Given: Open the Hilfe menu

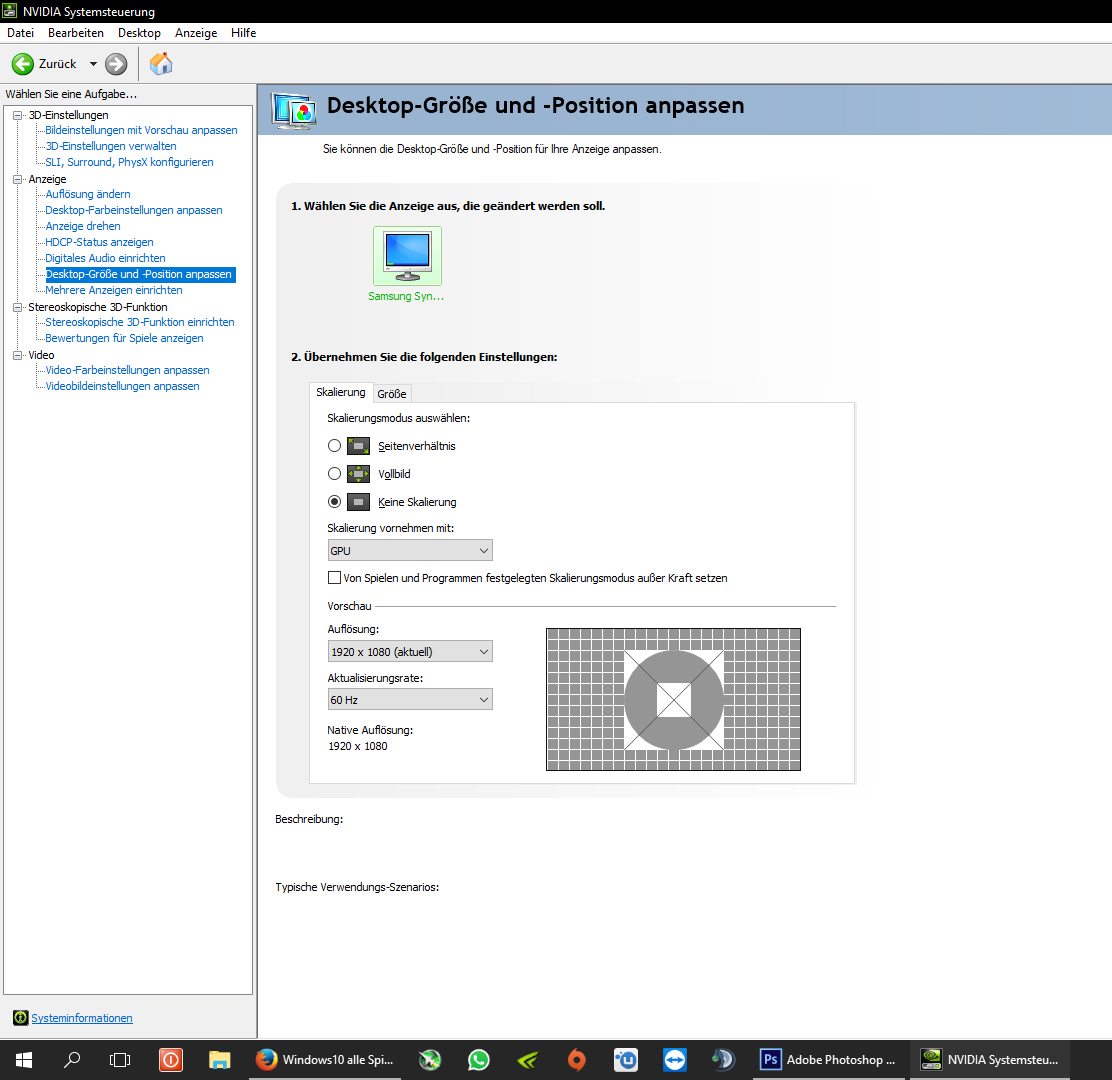Looking at the screenshot, I should click(243, 33).
